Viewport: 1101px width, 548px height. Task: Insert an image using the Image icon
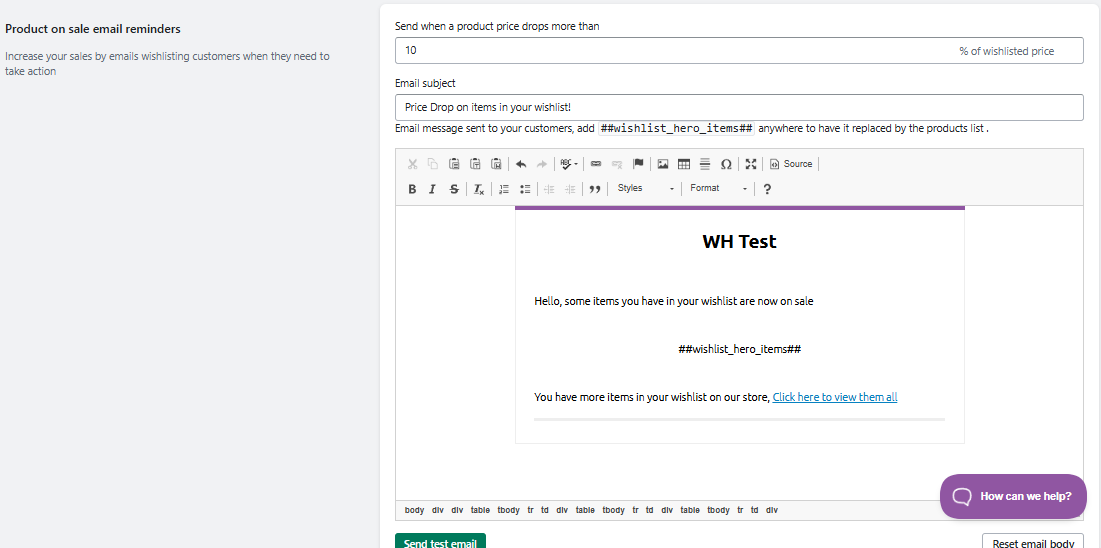[663, 164]
